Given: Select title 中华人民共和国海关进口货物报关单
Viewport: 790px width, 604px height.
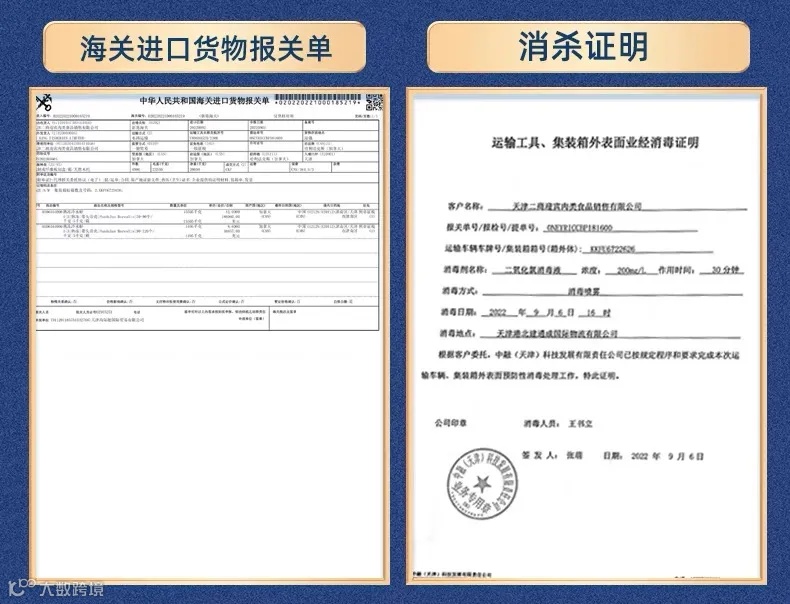Looking at the screenshot, I should [x=204, y=101].
